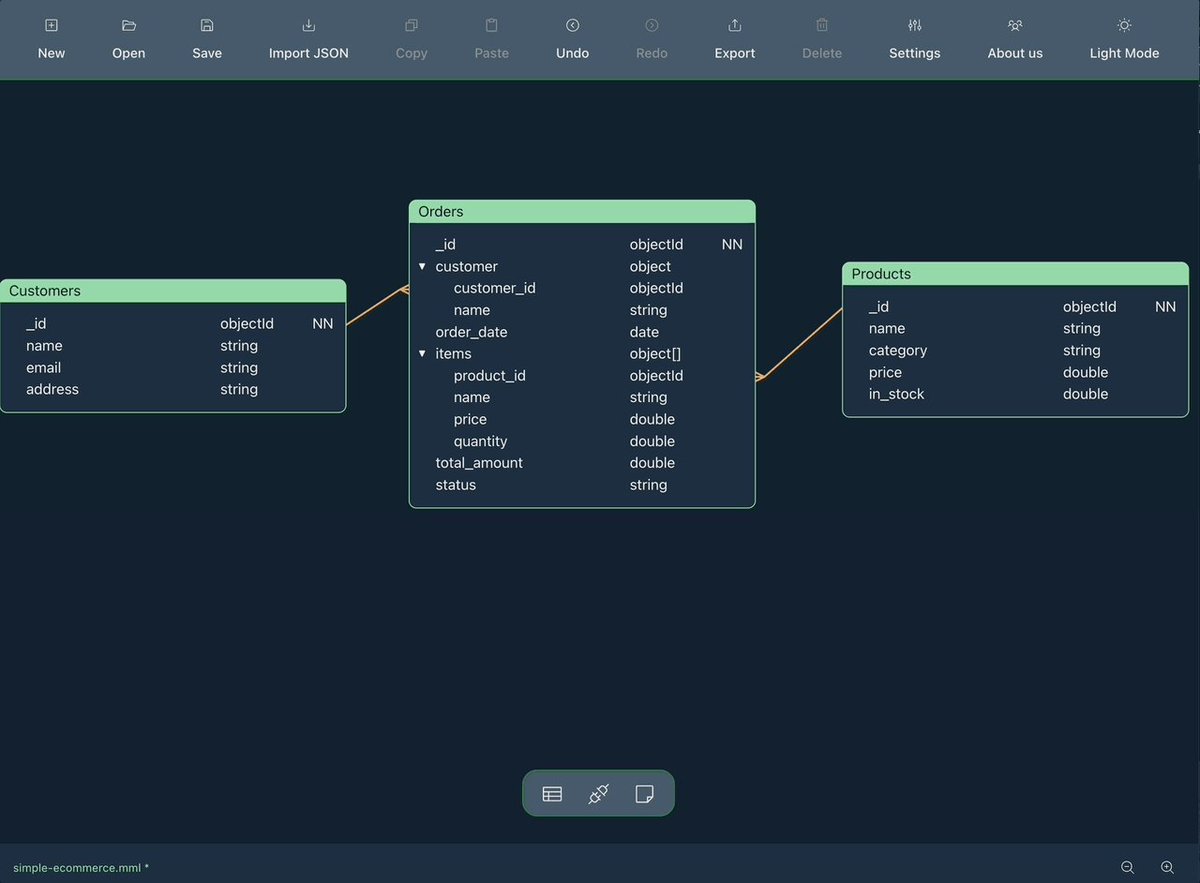1200x883 pixels.
Task: Click the Delete trash icon
Action: pyautogui.click(x=822, y=25)
